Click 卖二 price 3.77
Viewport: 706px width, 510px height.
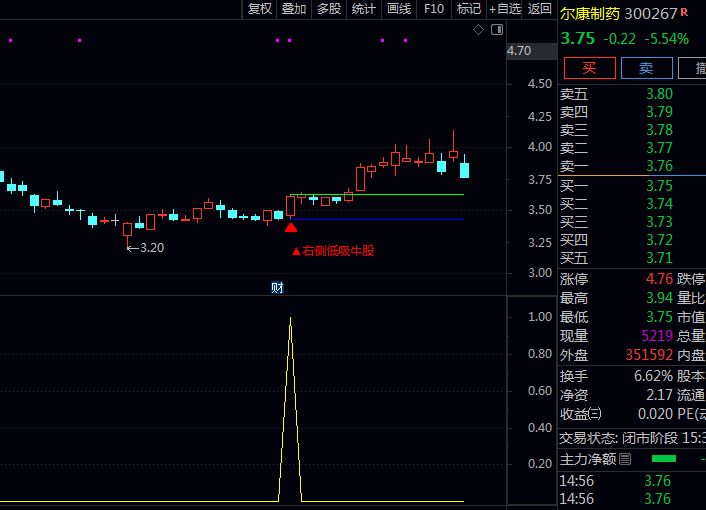coord(659,148)
